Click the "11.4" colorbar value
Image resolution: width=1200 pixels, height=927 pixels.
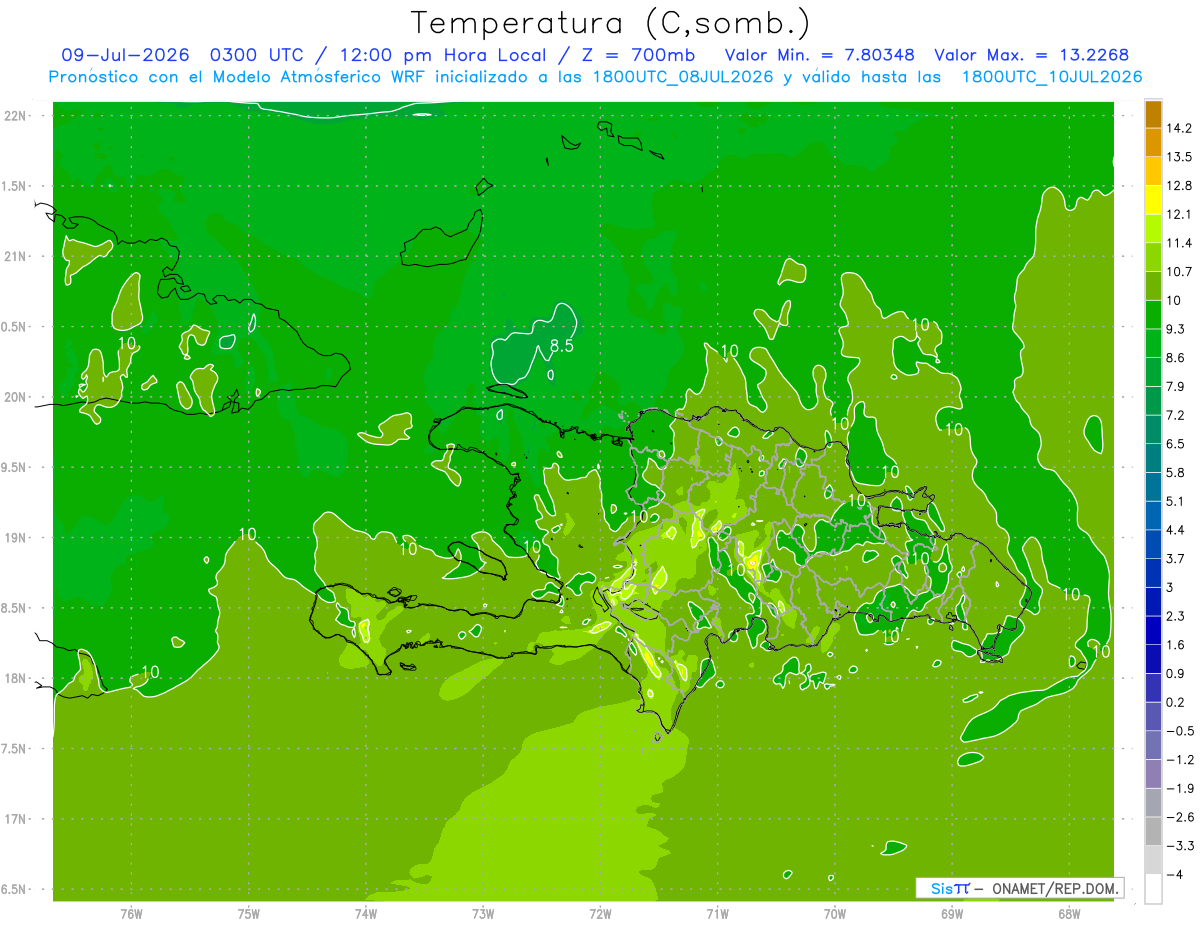click(1179, 243)
